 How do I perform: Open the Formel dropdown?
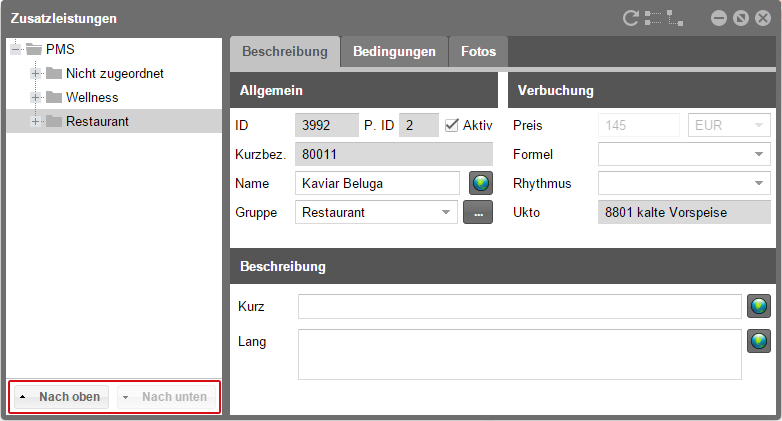coord(760,155)
